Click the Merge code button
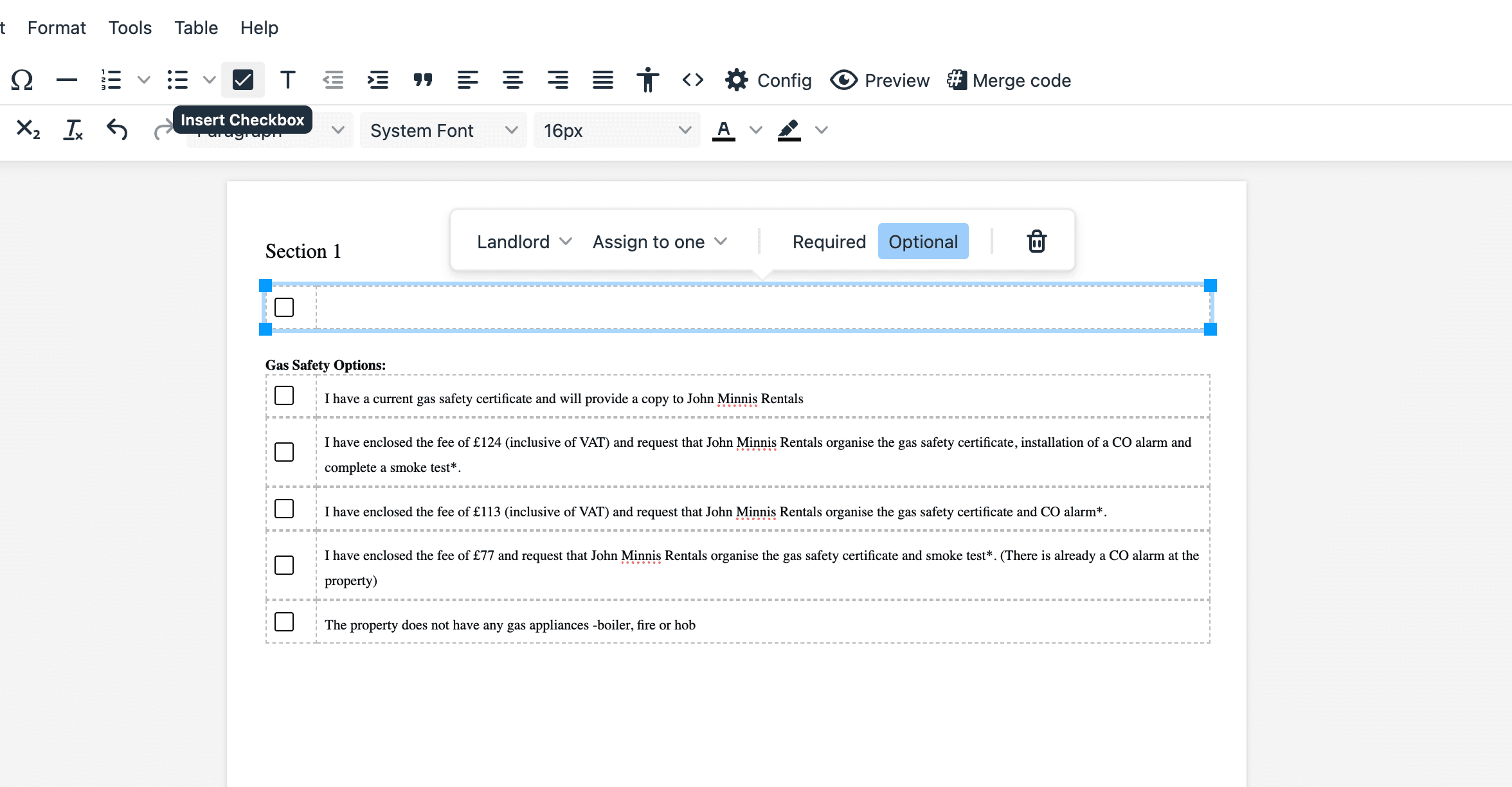The width and height of the screenshot is (1512, 787). [x=1009, y=80]
